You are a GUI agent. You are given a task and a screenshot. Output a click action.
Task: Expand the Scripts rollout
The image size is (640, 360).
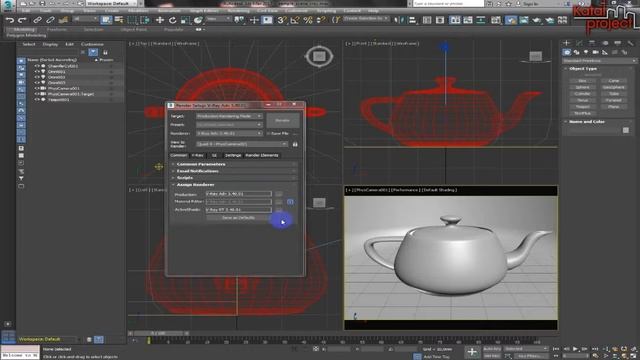(234, 178)
